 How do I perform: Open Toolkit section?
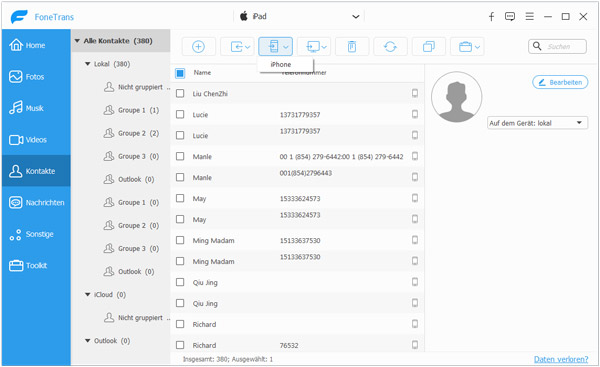36,266
